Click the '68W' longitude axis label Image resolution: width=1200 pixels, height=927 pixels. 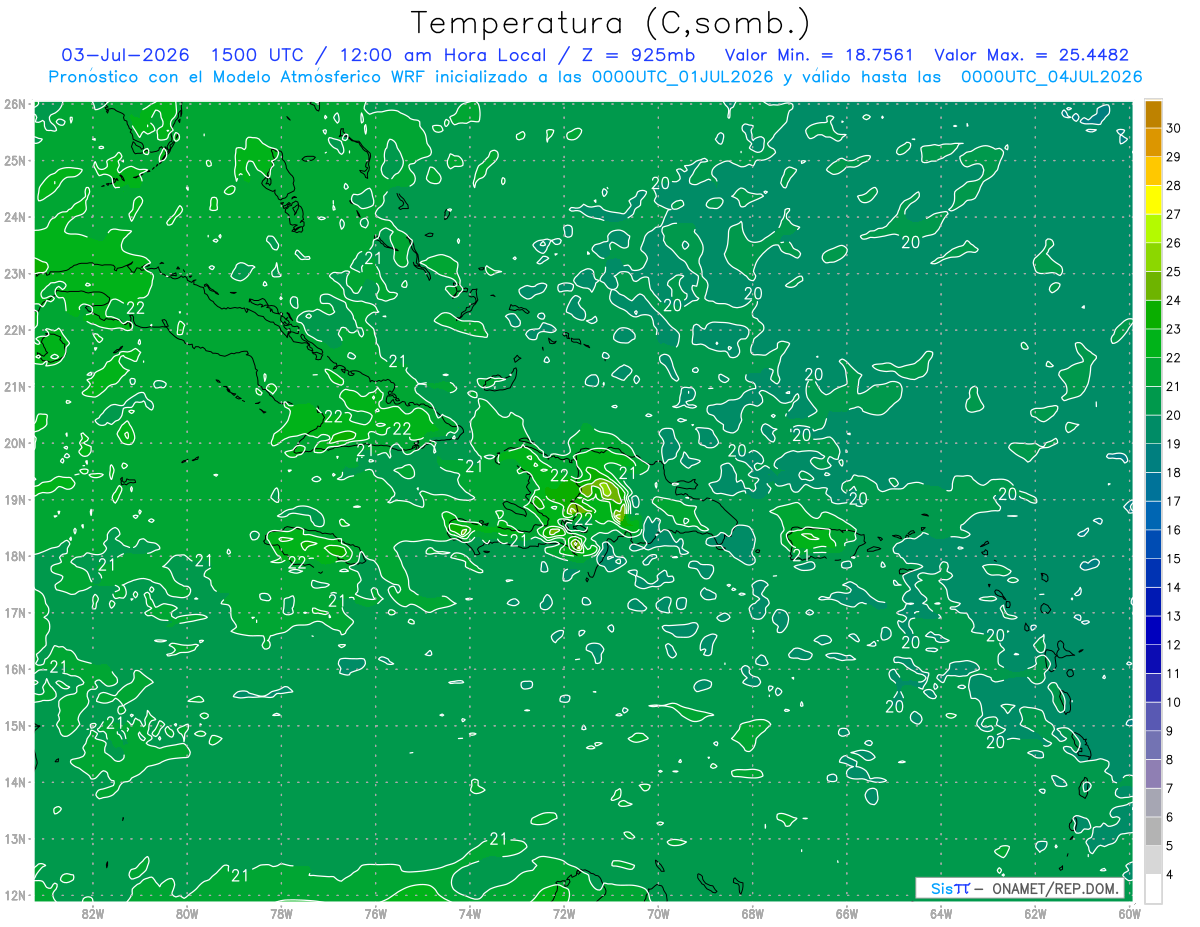[x=752, y=913]
